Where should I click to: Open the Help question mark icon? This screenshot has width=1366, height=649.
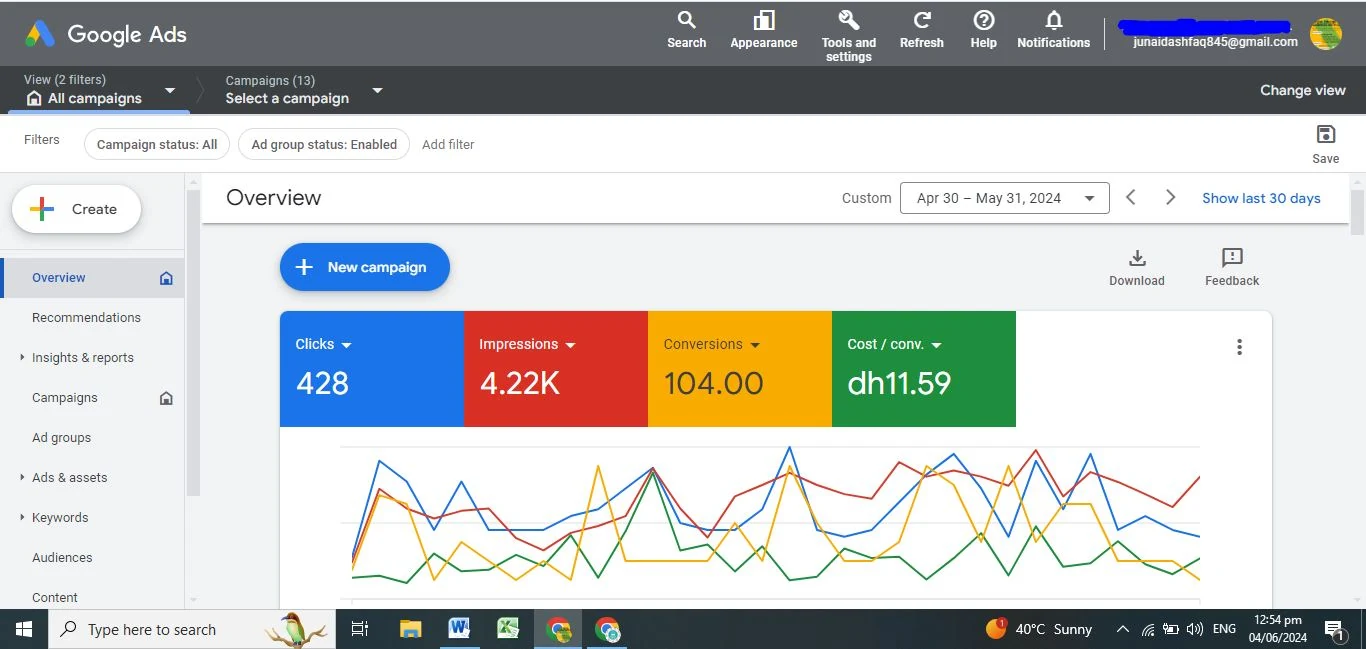click(x=984, y=29)
